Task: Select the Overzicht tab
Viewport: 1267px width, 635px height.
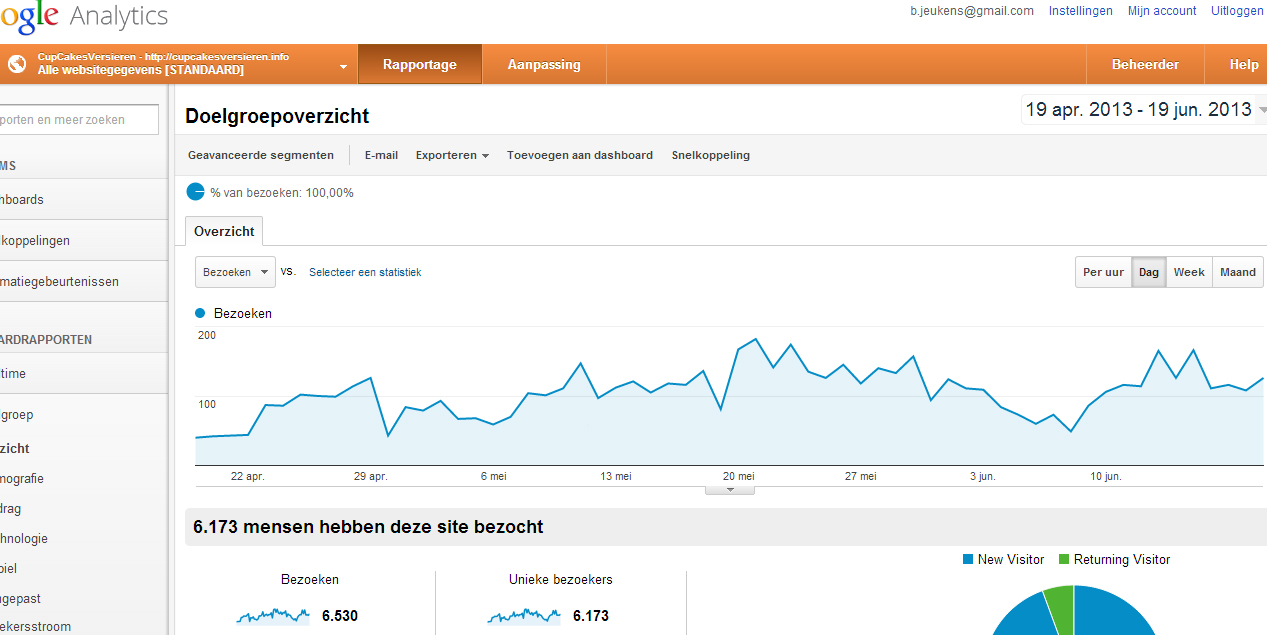Action: click(224, 231)
